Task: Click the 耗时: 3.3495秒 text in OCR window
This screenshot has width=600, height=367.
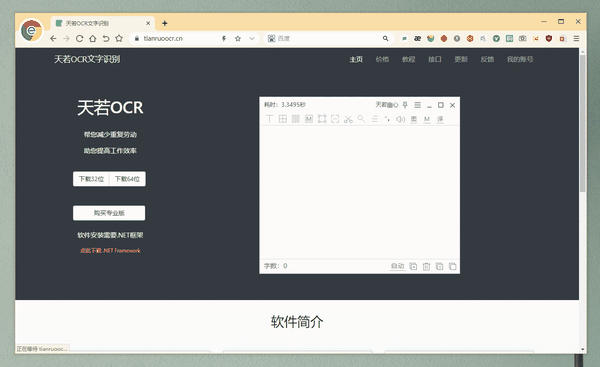Action: 285,104
